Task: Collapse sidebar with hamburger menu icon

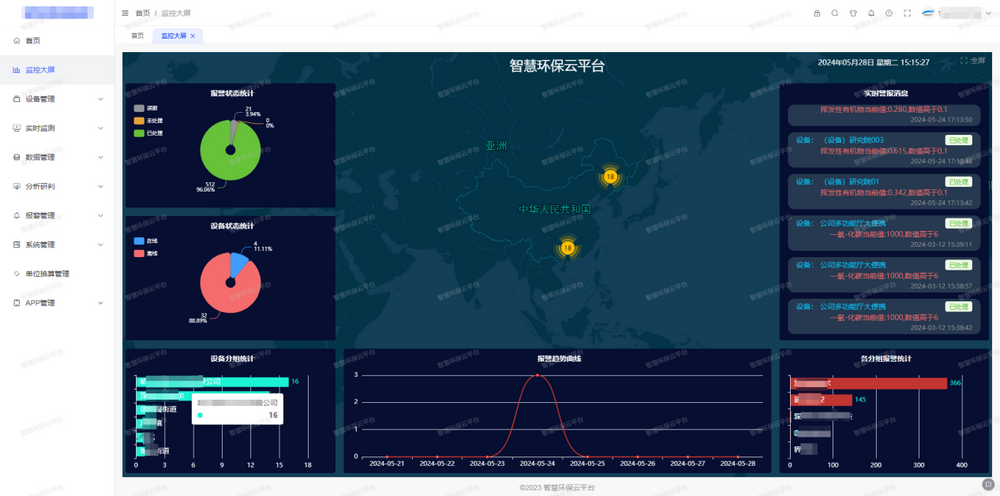Action: click(x=125, y=13)
